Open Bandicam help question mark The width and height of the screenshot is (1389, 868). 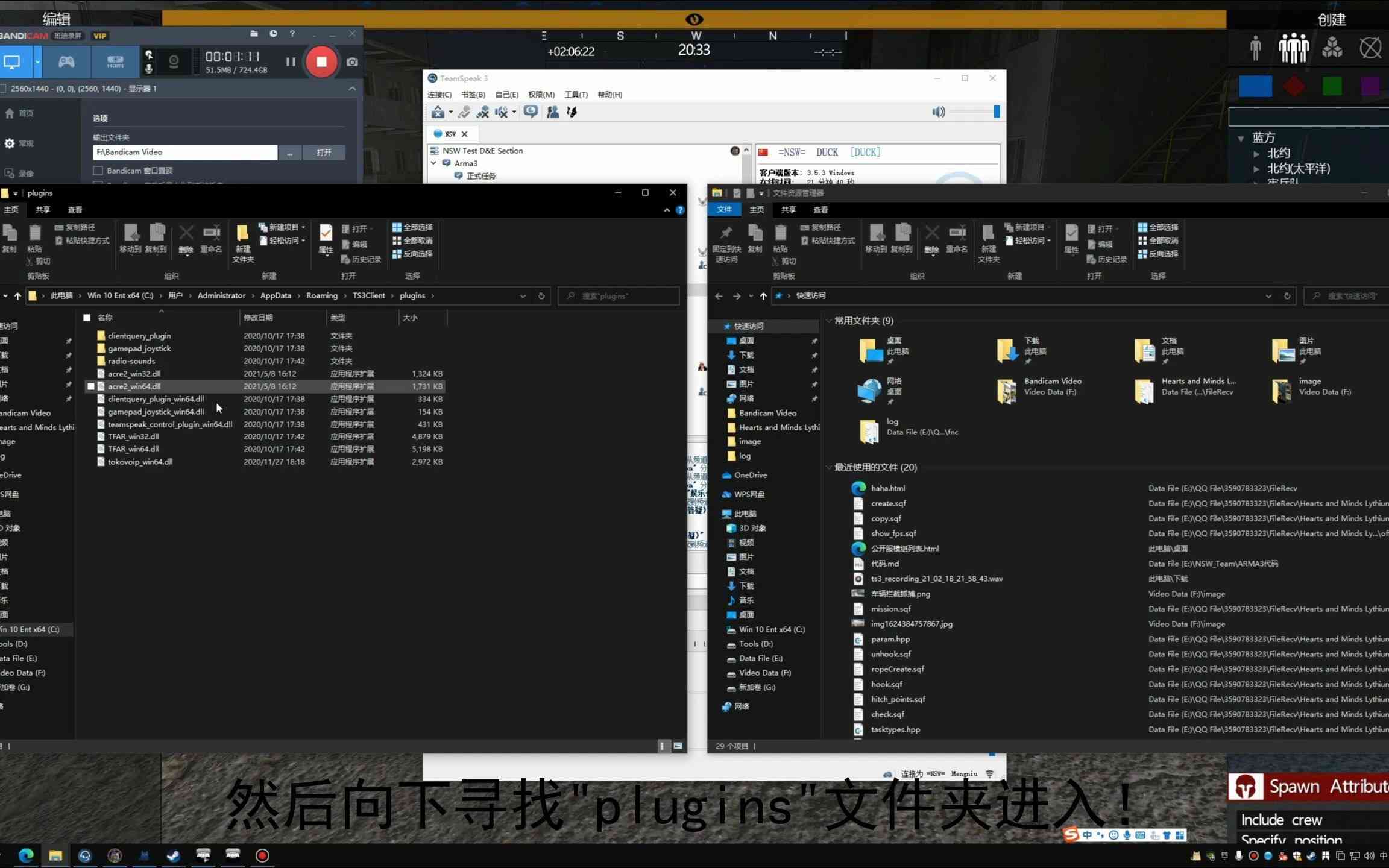292,34
